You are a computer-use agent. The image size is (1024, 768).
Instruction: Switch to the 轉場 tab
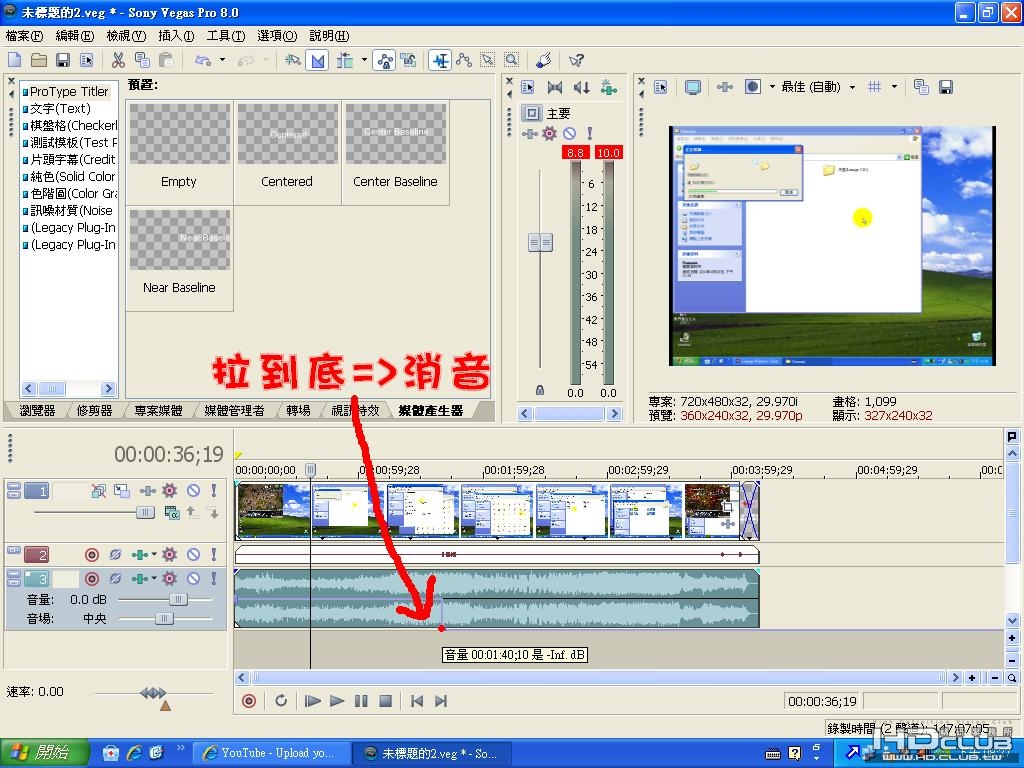[x=298, y=410]
